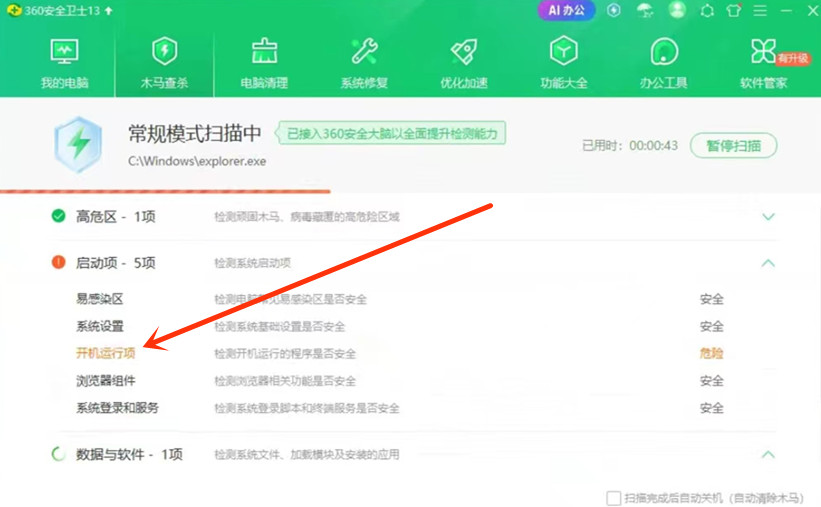Click the hexagon shield icon beside AI 办公

coord(614,10)
